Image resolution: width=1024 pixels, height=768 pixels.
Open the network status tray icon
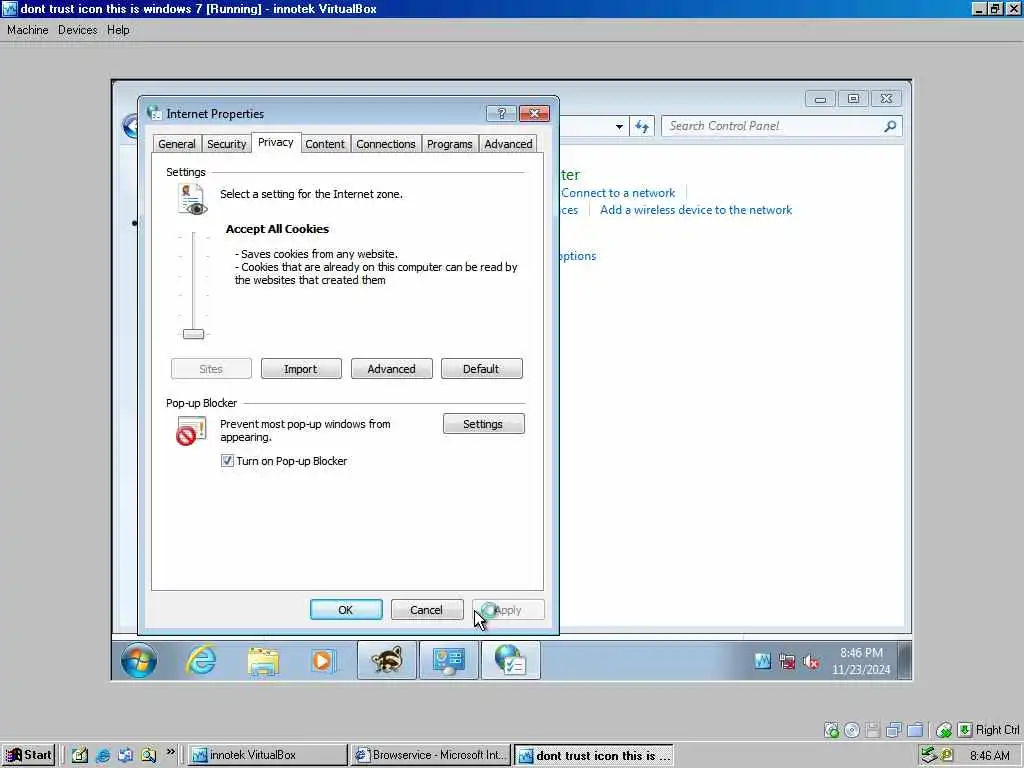[x=788, y=662]
